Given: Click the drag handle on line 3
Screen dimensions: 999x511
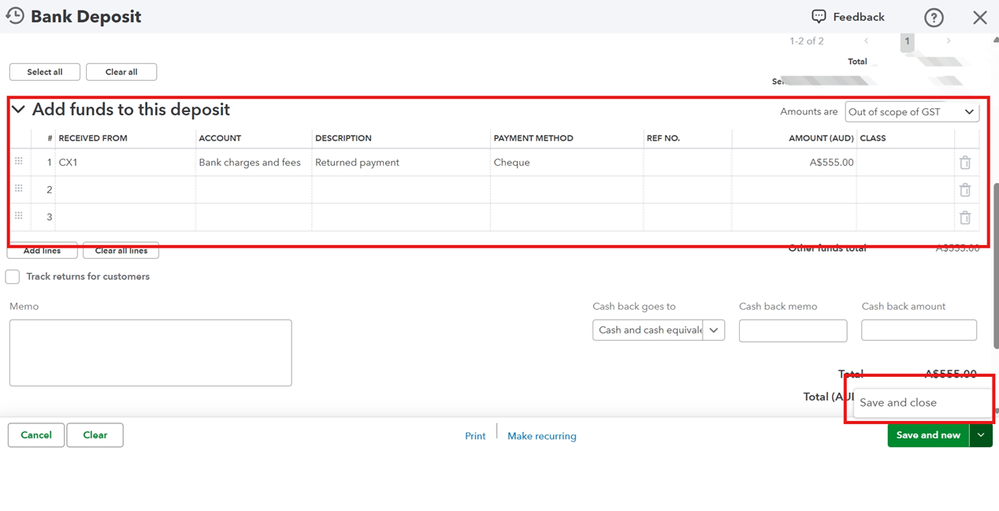Looking at the screenshot, I should (x=18, y=217).
